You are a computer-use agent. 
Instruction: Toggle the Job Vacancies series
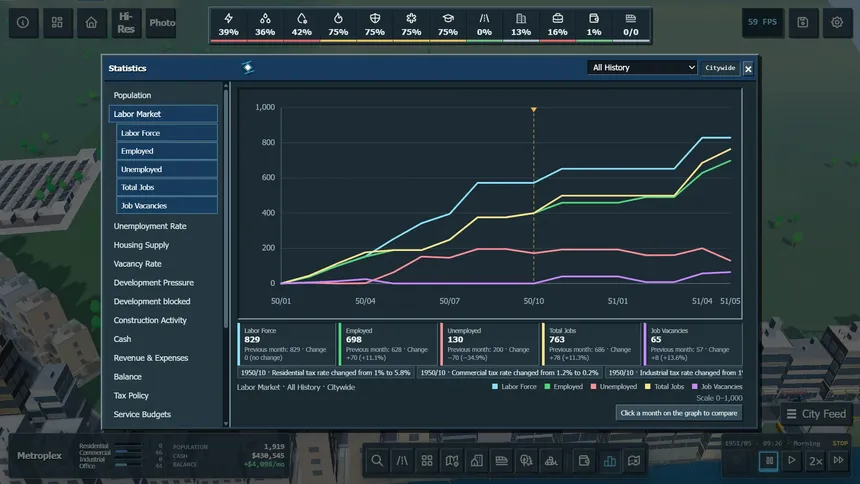pos(167,205)
